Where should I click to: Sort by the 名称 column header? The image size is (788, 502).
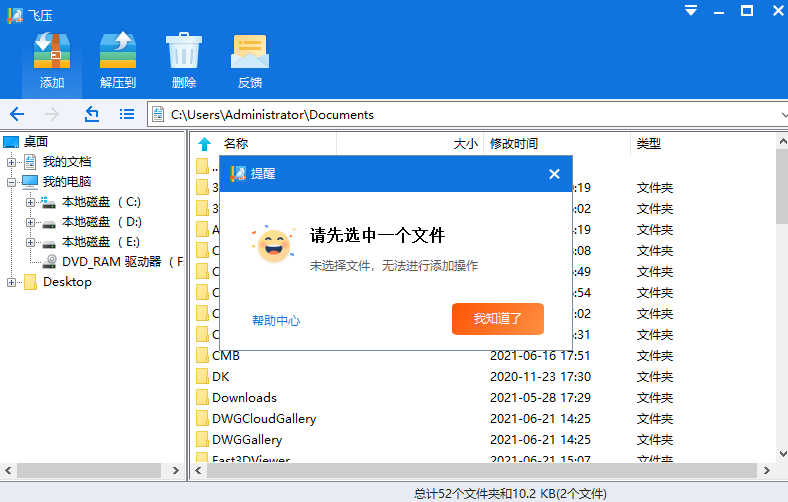[236, 144]
